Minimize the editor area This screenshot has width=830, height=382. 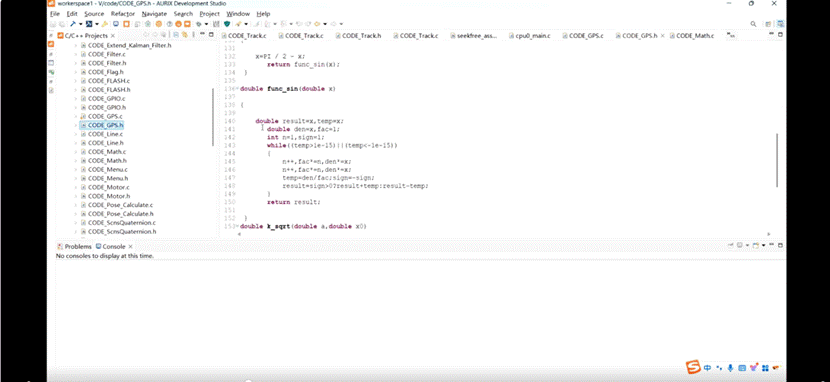[x=771, y=34]
